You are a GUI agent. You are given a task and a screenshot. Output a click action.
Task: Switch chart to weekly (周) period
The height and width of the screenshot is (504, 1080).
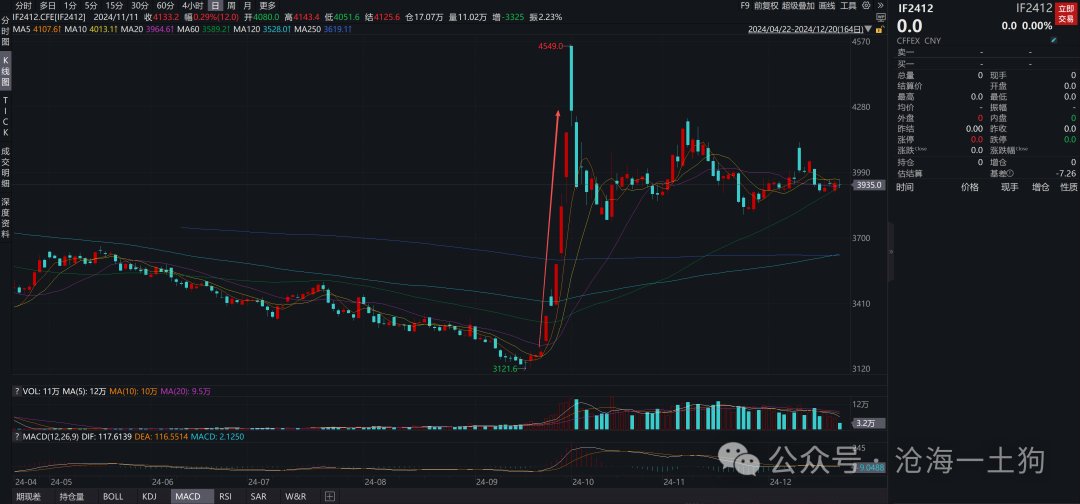(x=231, y=5)
